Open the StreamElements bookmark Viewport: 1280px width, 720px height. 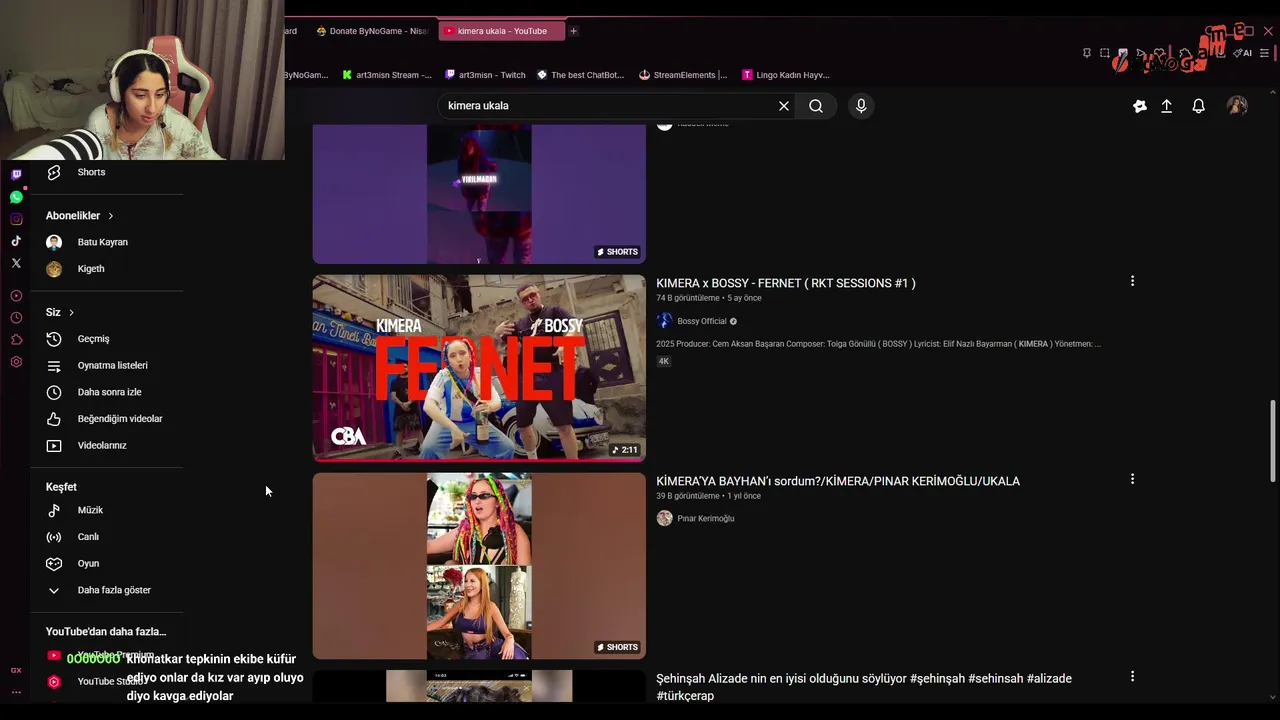tap(683, 75)
